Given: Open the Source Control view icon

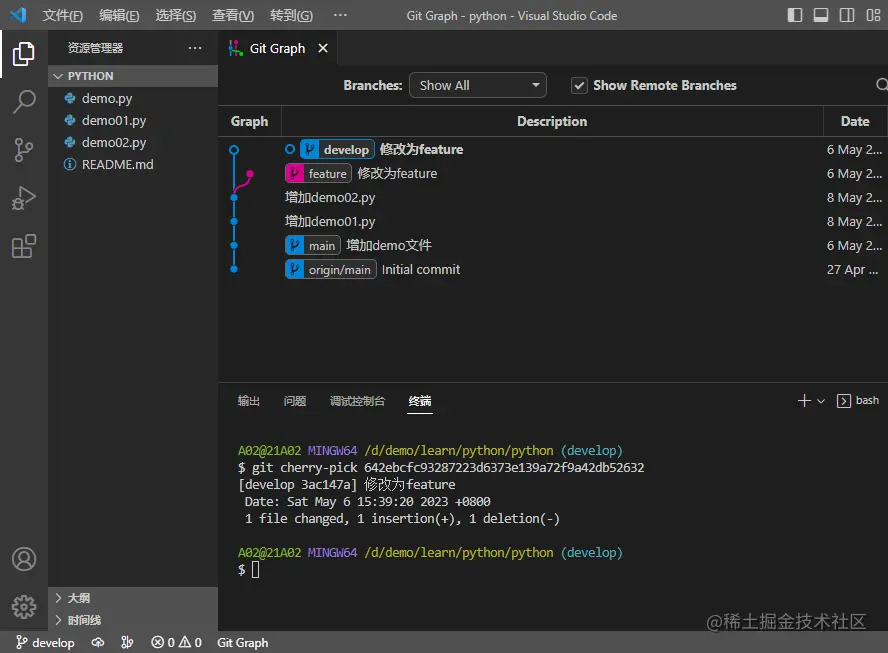Looking at the screenshot, I should (24, 150).
